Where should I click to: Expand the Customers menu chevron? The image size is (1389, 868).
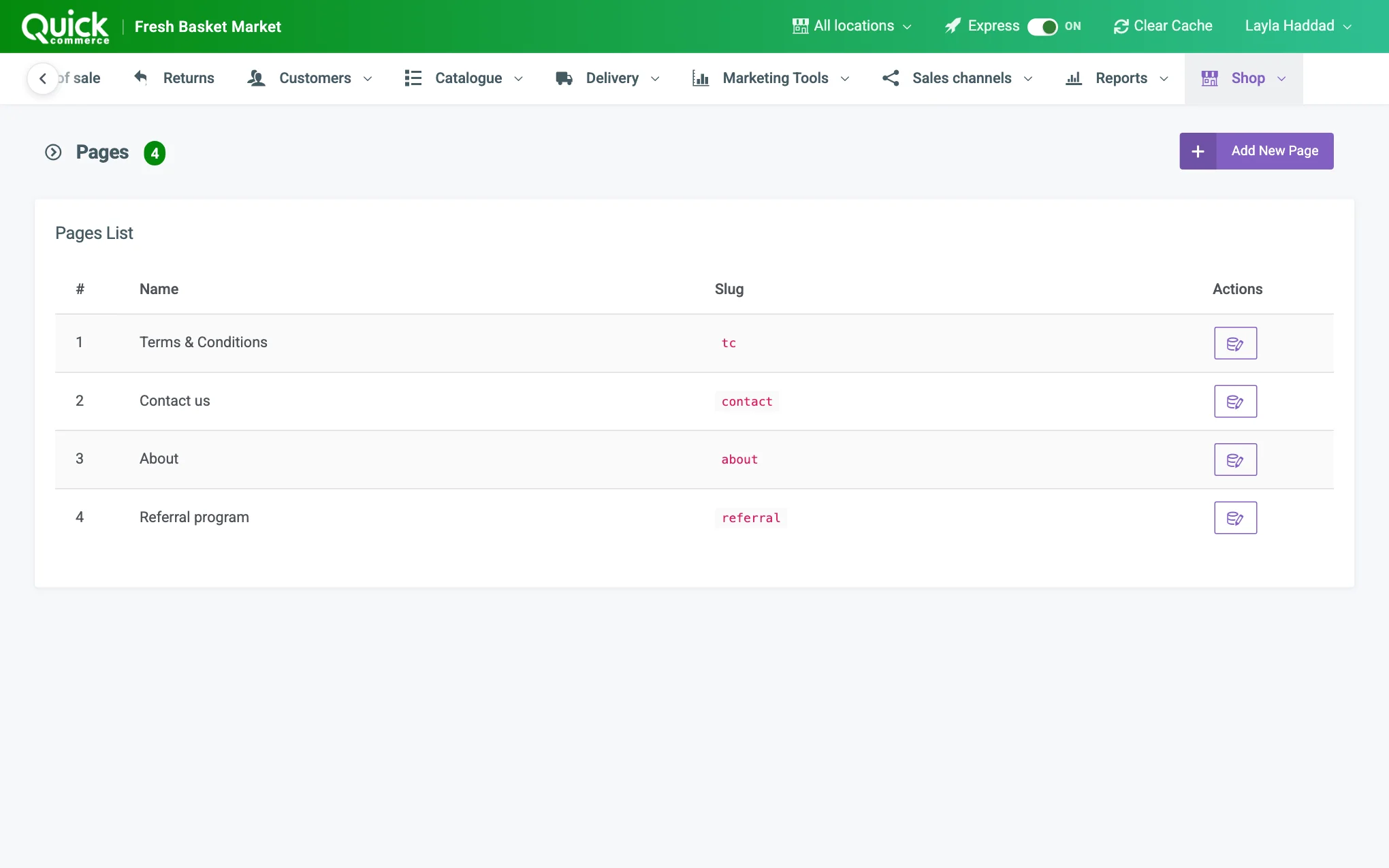pyautogui.click(x=368, y=79)
